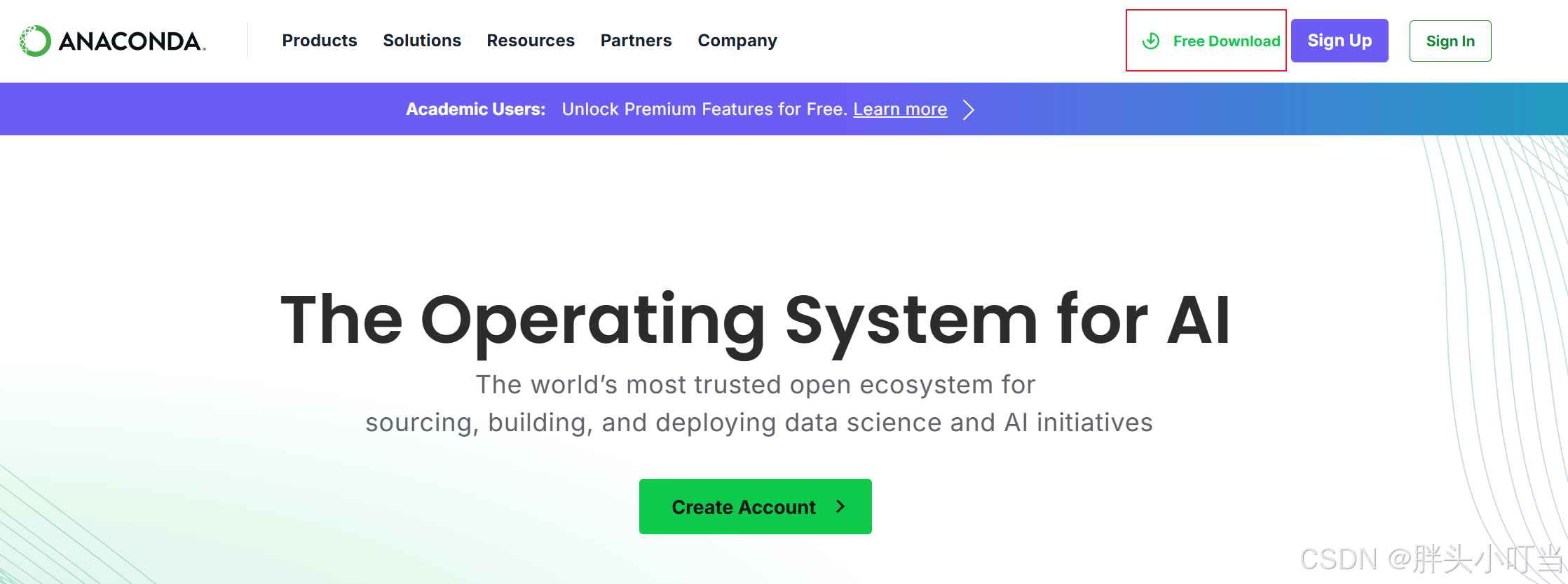The height and width of the screenshot is (584, 1568).
Task: Click the Anaconda logo
Action: (x=113, y=41)
